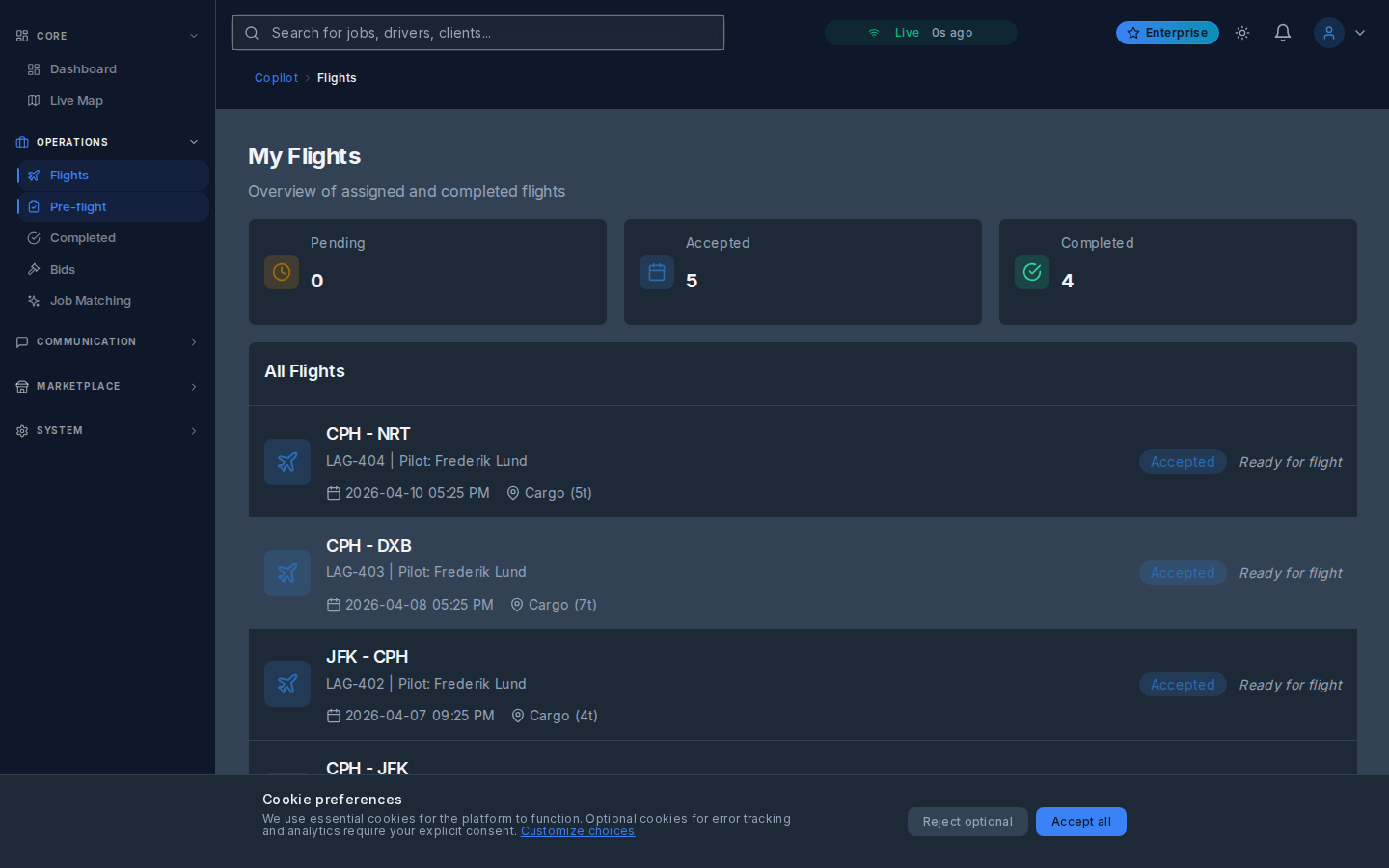Click the Dashboard grid icon
The height and width of the screenshot is (868, 1389).
[33, 68]
